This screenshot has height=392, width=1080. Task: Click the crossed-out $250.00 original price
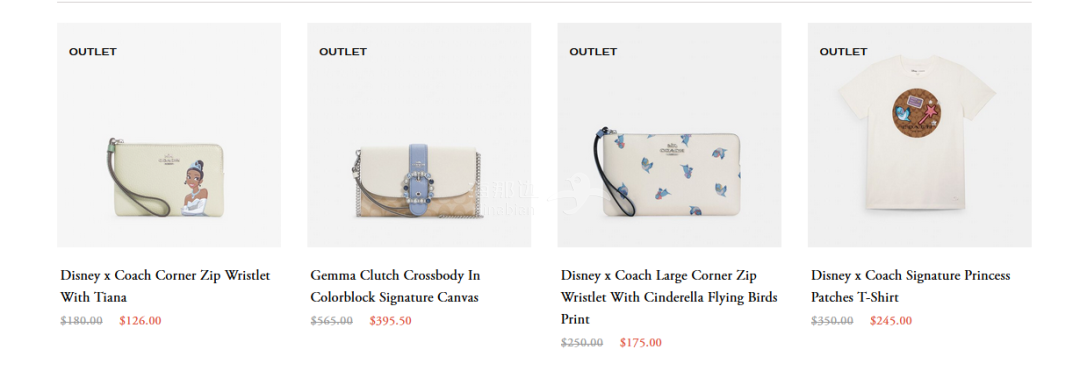click(582, 342)
